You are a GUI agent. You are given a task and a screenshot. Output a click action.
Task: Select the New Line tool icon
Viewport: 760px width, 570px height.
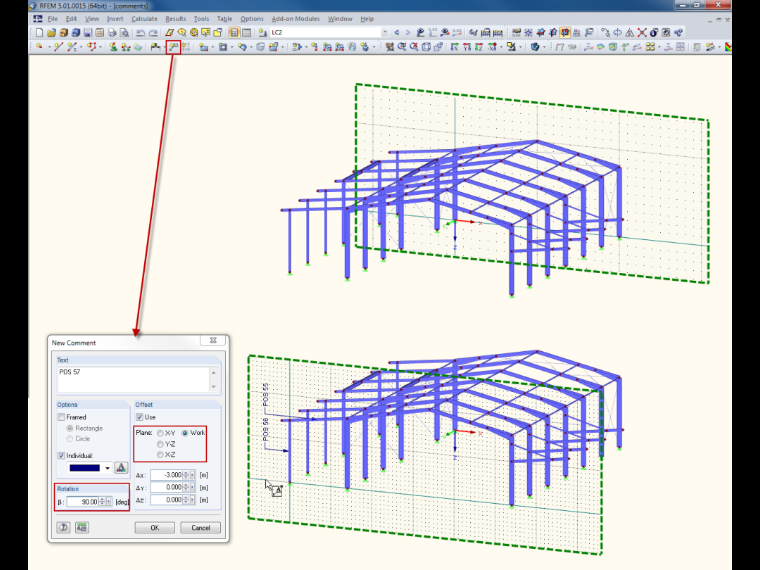[59, 47]
